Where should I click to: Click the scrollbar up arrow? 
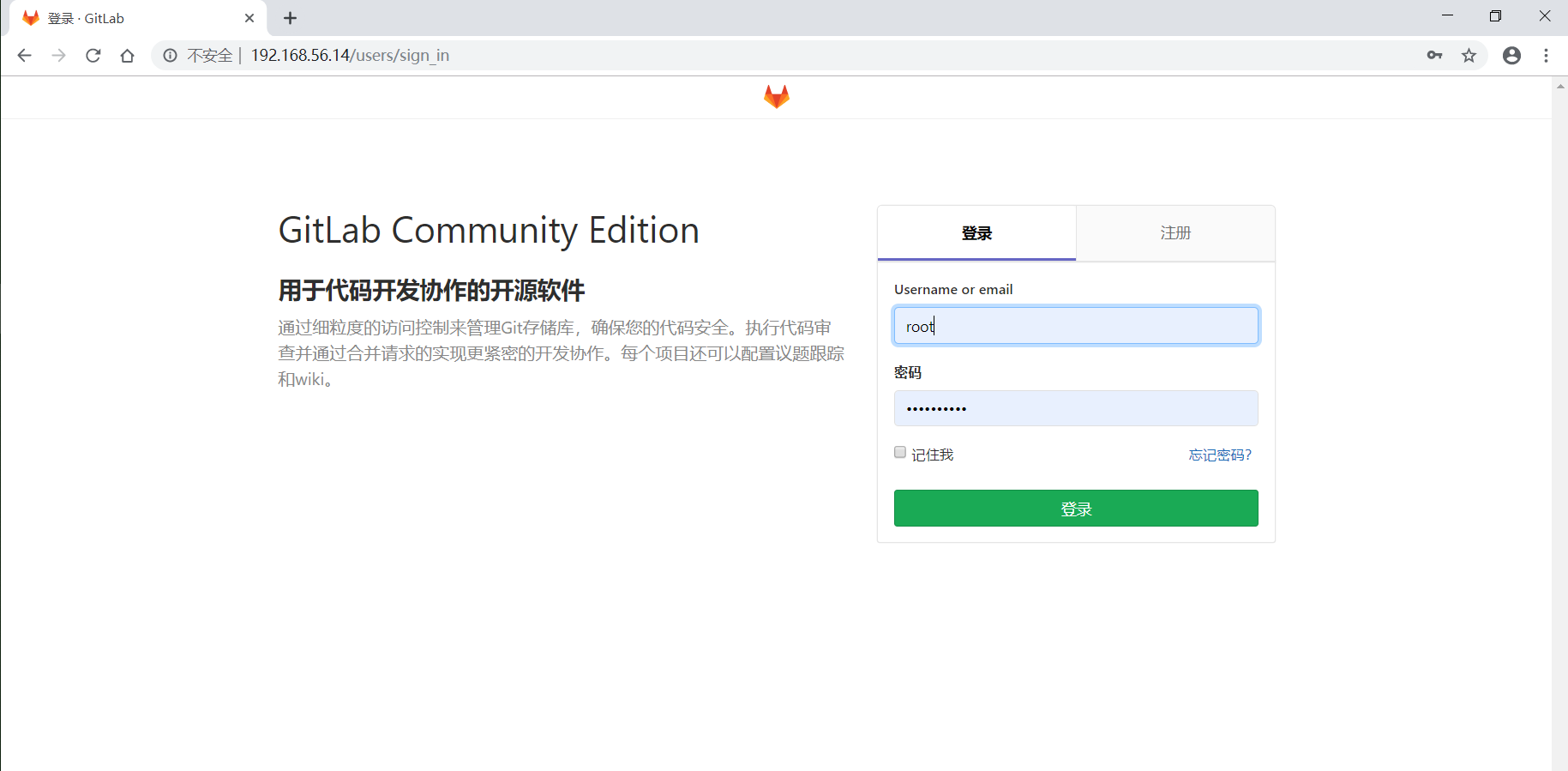[1559, 86]
